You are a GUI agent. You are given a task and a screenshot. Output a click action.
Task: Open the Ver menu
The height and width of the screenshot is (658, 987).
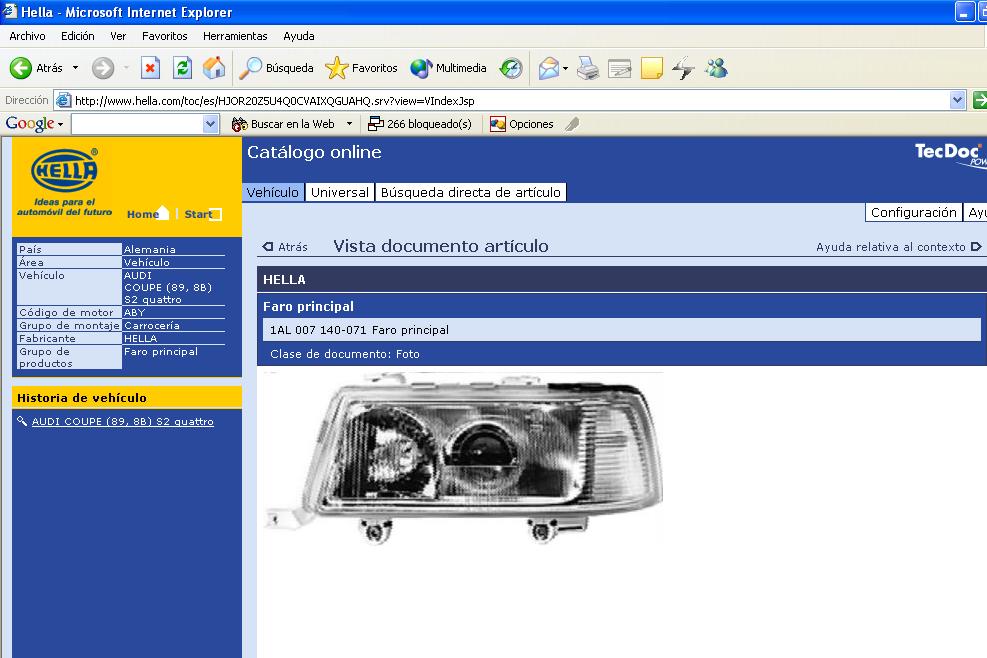pos(118,37)
